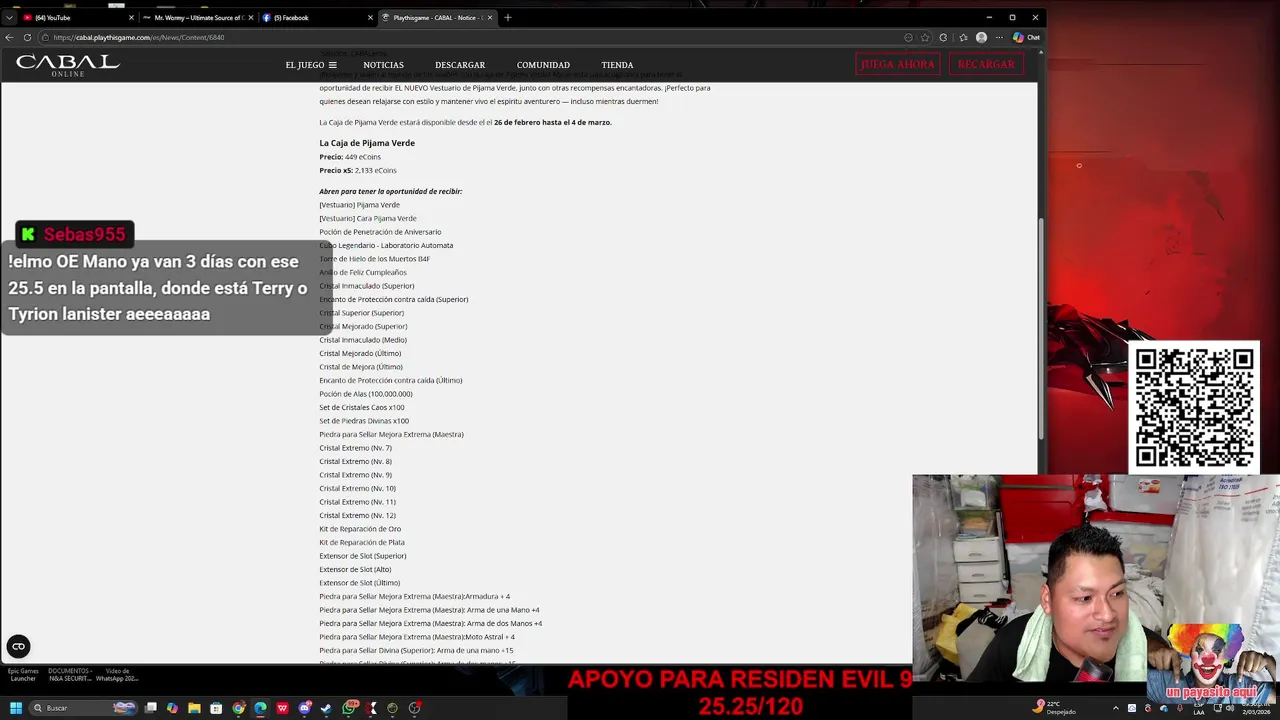
Task: Open the Kick app taskbar icon
Action: [x=371, y=708]
